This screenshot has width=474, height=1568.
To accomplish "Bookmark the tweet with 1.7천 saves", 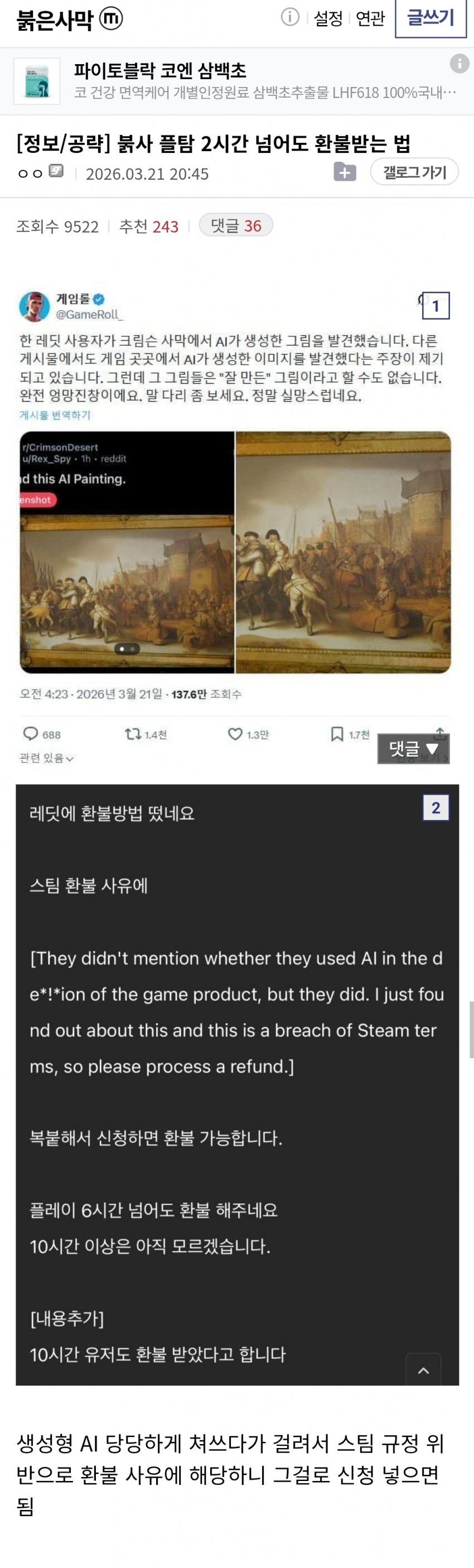I will click(x=336, y=734).
